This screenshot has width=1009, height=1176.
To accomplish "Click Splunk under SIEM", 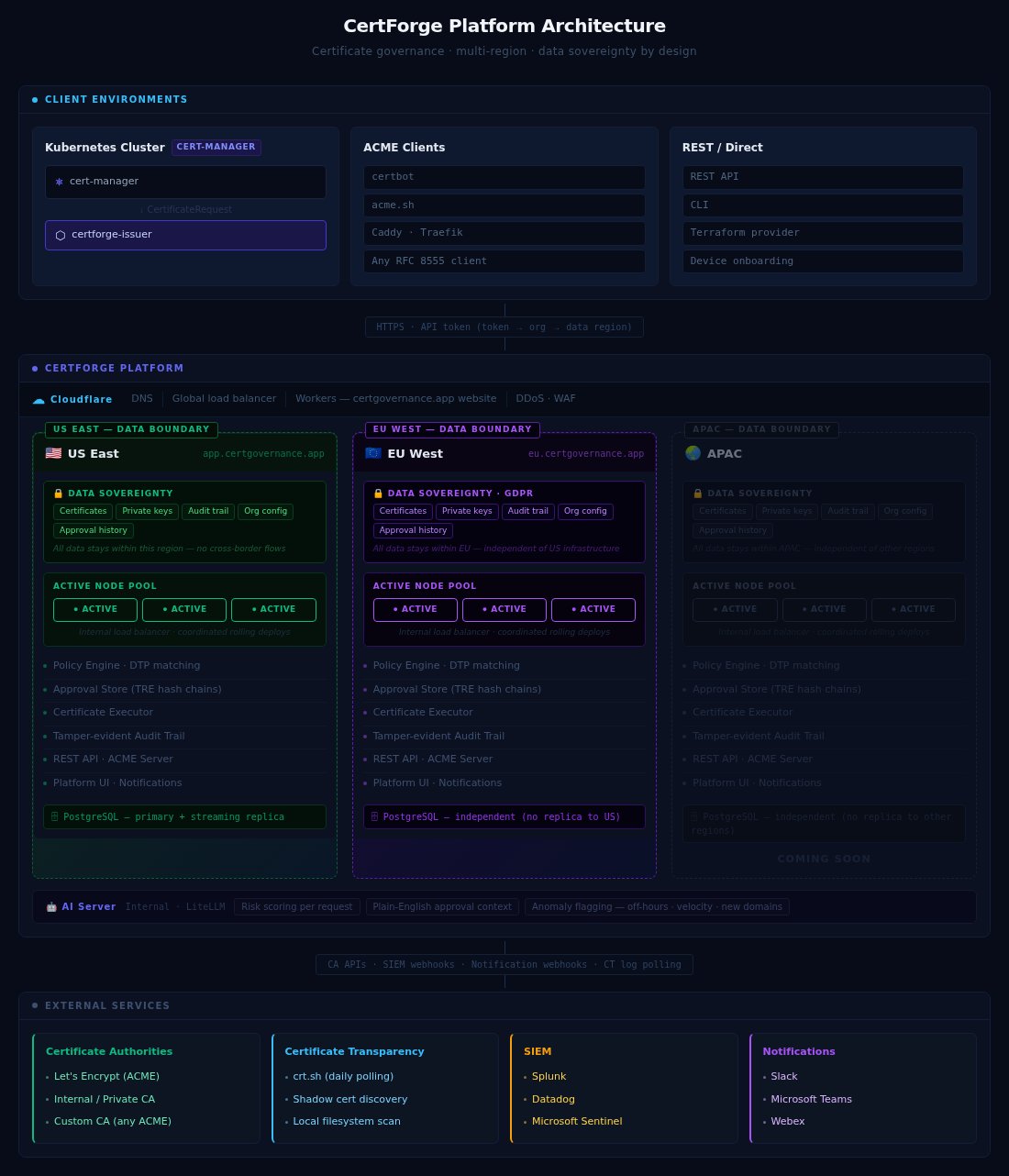I will pos(549,1077).
